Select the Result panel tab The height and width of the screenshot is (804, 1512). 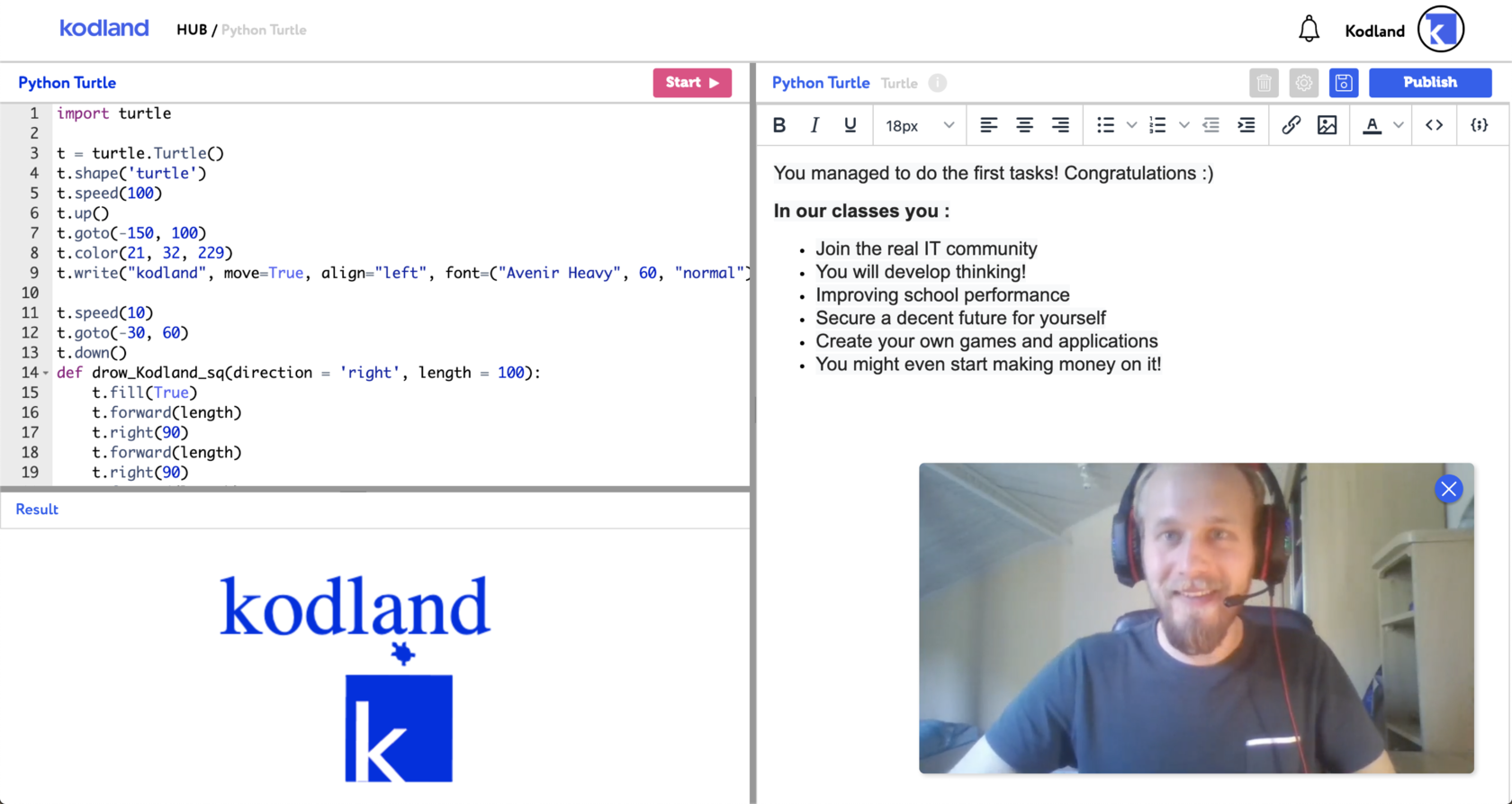pyautogui.click(x=37, y=510)
